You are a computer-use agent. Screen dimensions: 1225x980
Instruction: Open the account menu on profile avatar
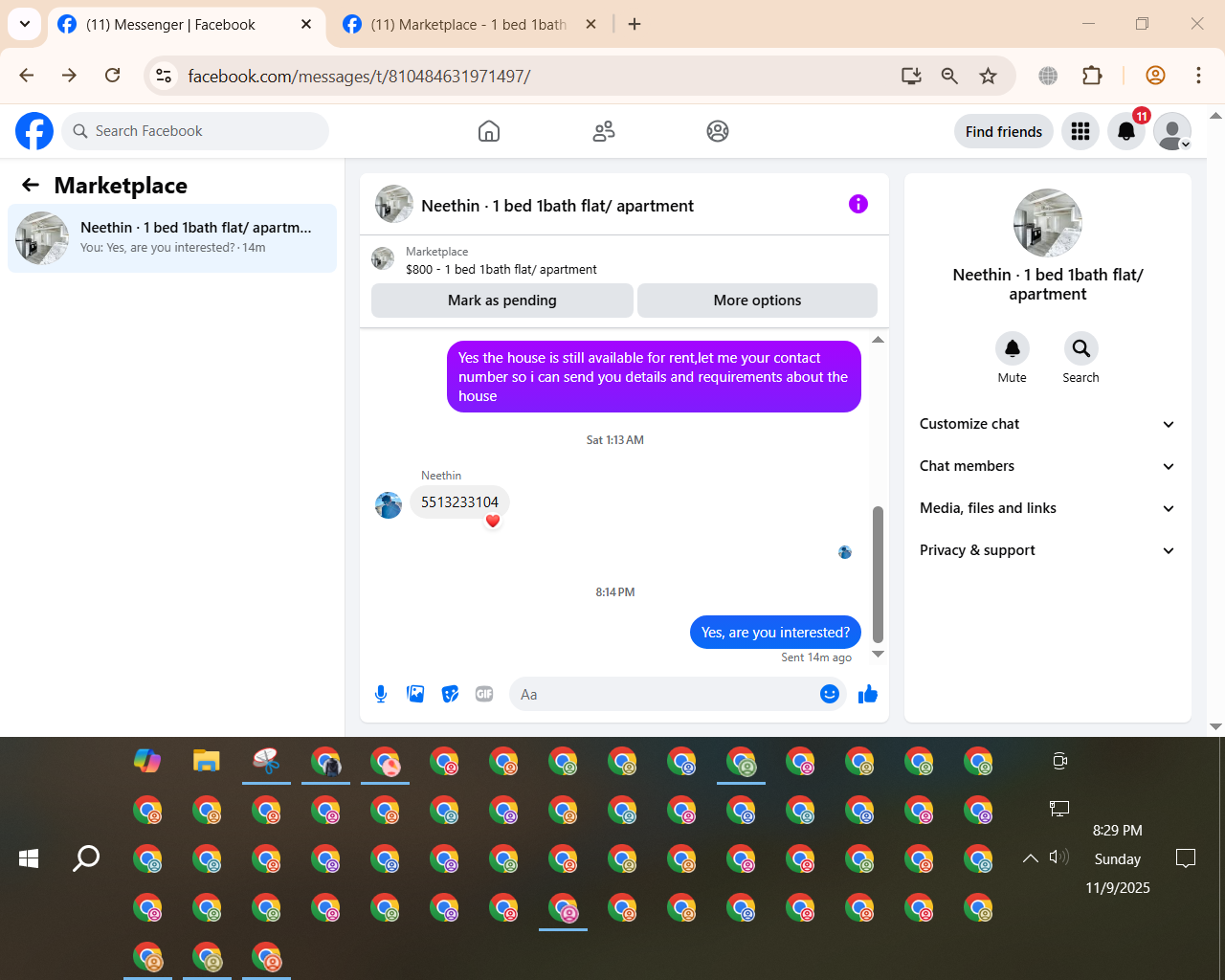pyautogui.click(x=1172, y=131)
